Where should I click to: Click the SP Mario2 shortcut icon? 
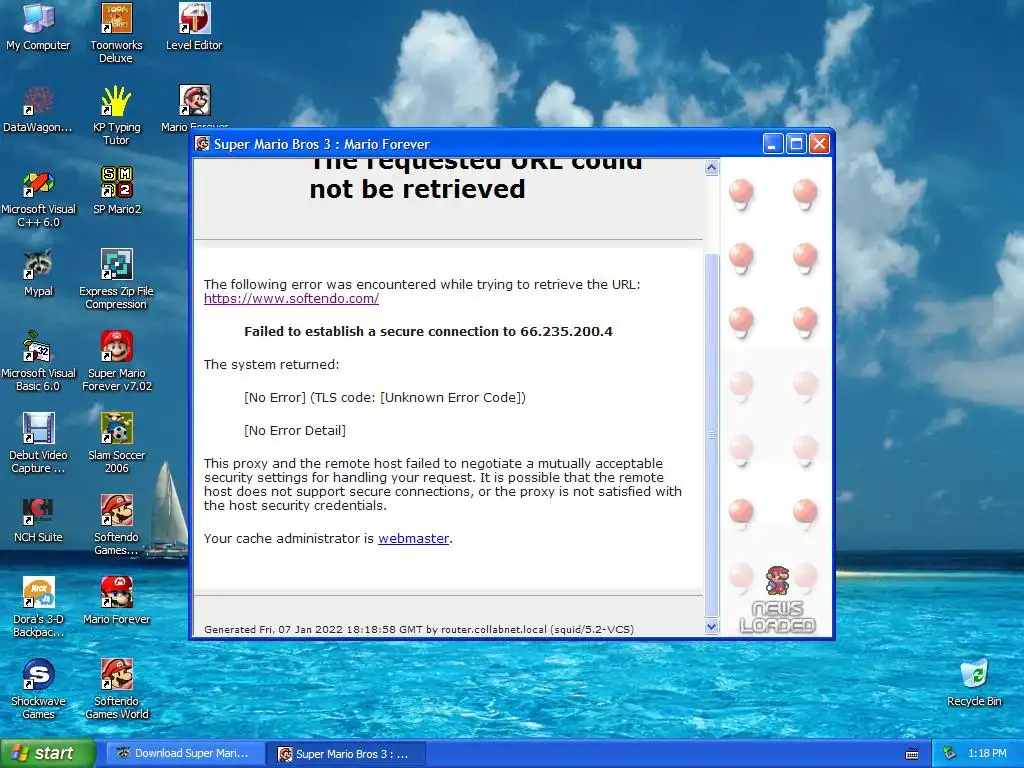coord(116,183)
